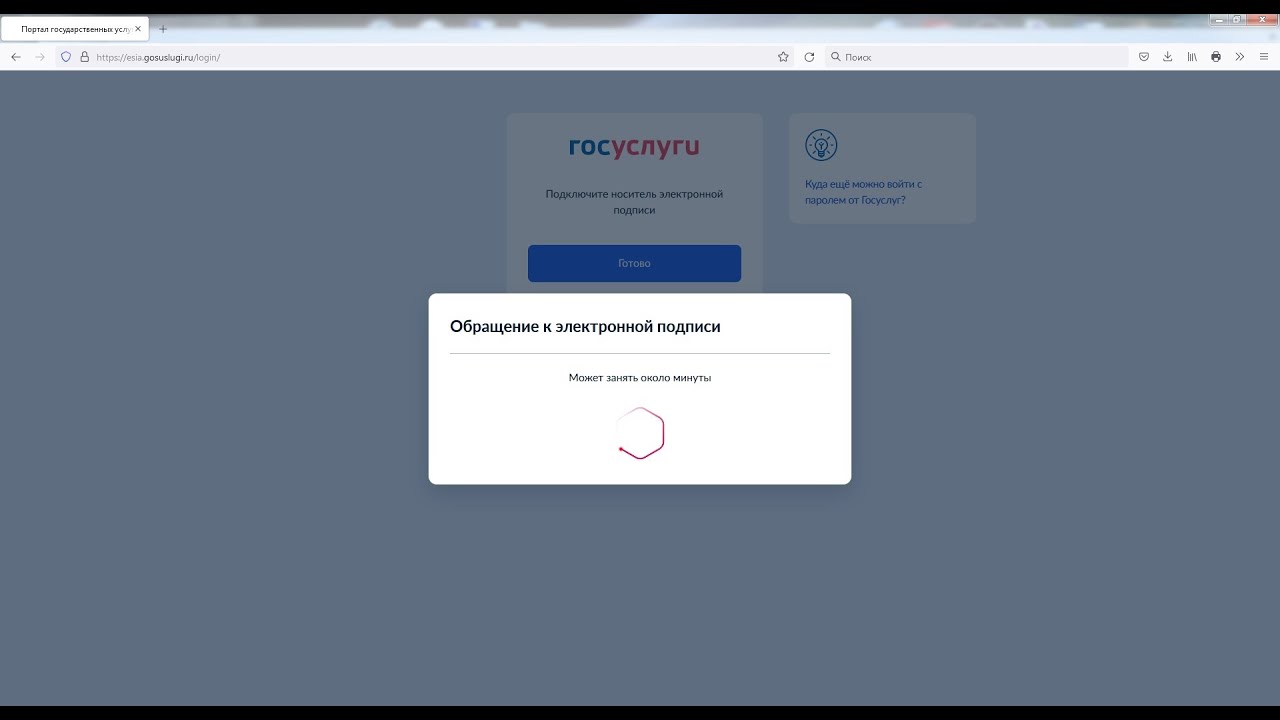Bookmark this page with the star icon
The width and height of the screenshot is (1280, 720).
click(783, 57)
